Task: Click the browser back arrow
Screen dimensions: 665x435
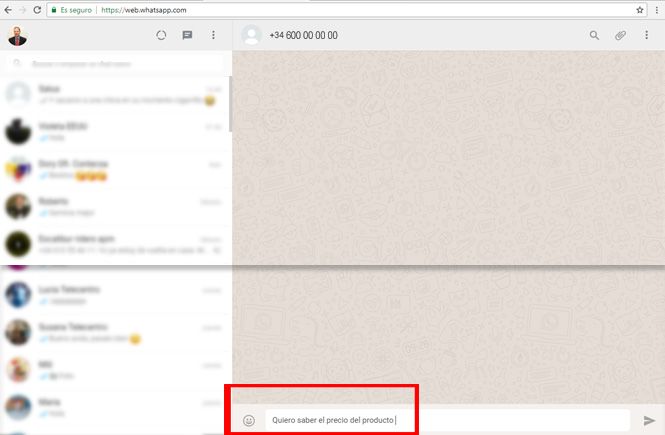Action: pos(8,10)
